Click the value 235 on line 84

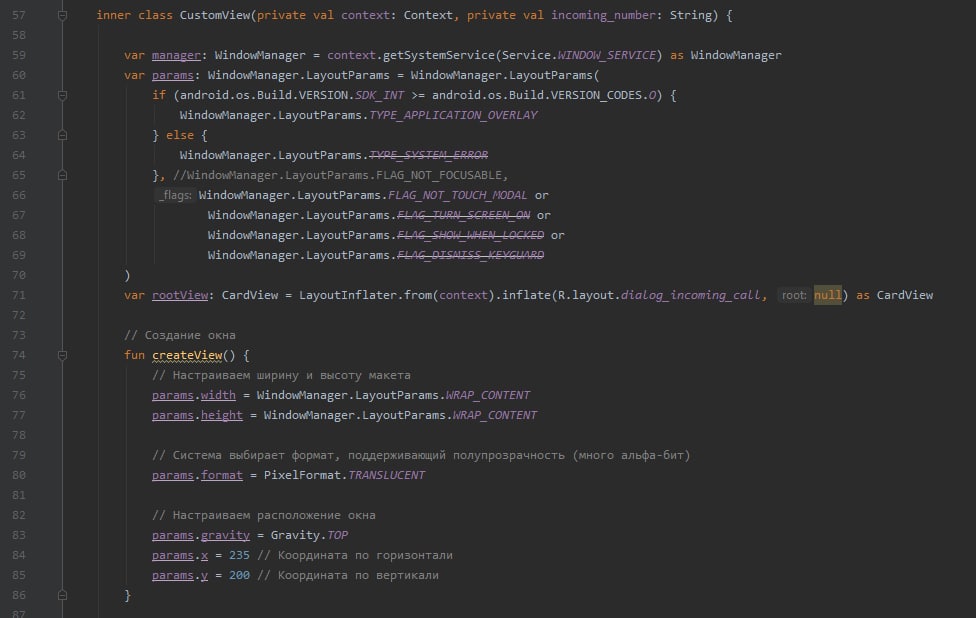239,555
